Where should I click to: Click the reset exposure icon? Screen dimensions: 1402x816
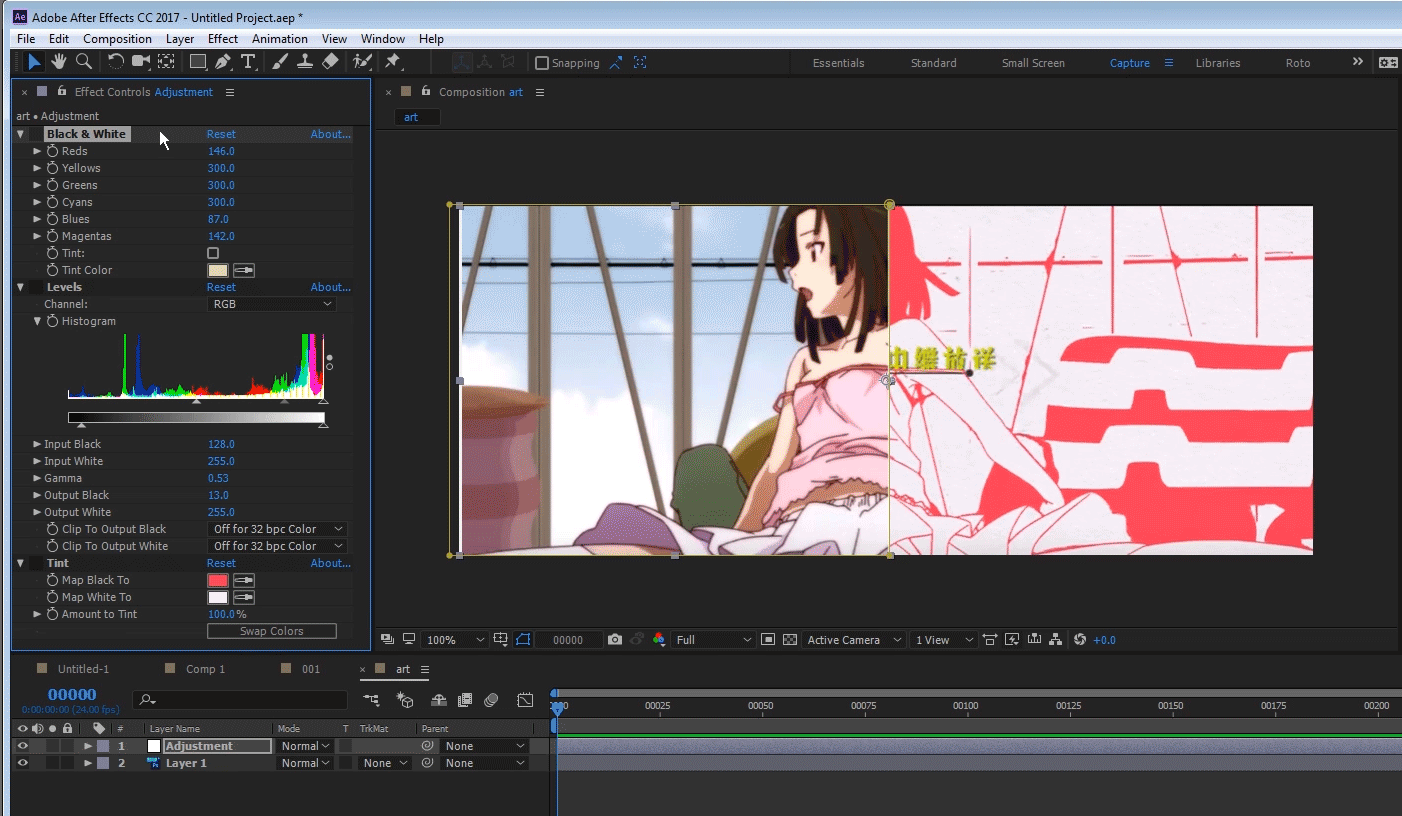click(x=1080, y=640)
